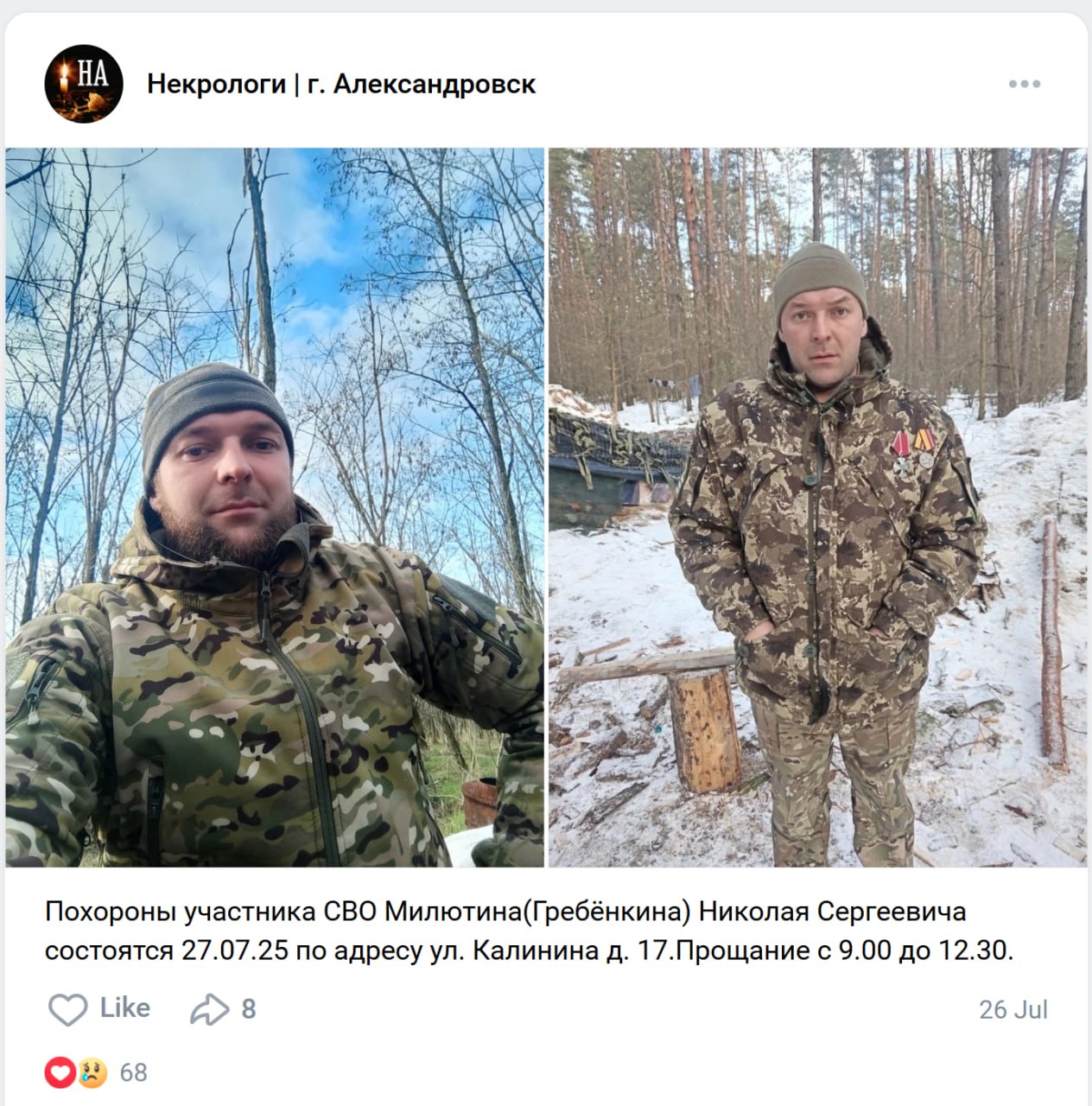Open the three-dot post options menu
This screenshot has width=1092, height=1106.
click(x=1024, y=84)
